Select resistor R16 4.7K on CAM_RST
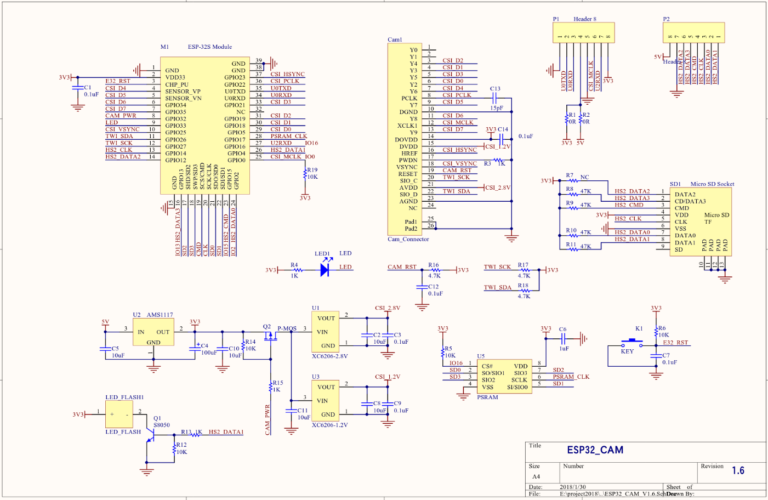The width and height of the screenshot is (768, 500). pyautogui.click(x=434, y=270)
